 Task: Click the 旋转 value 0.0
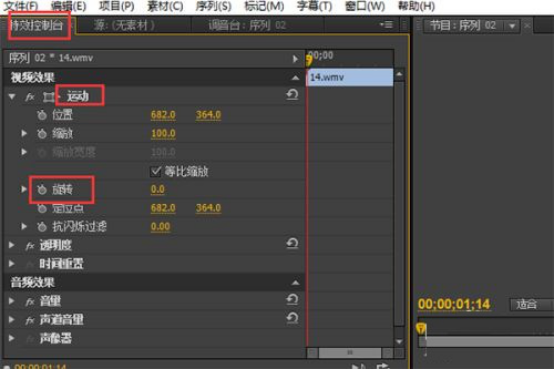(x=158, y=189)
